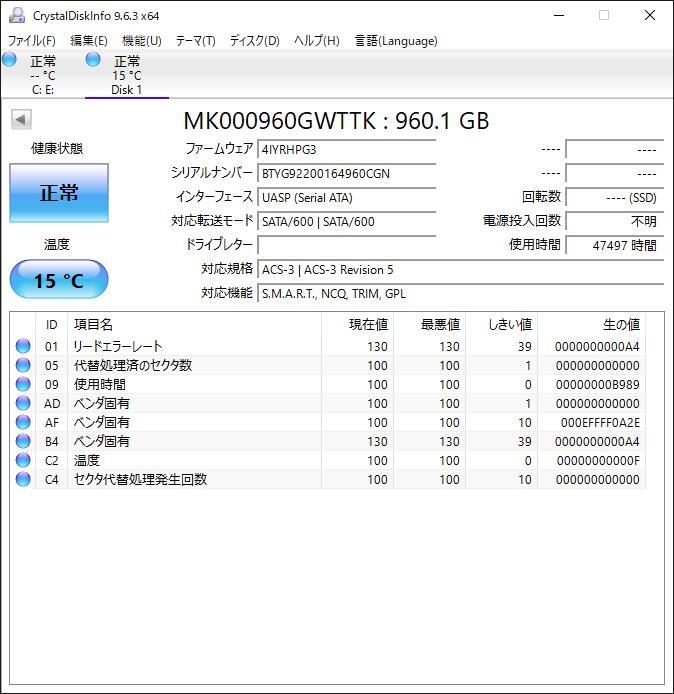
Task: Select the セクタ代替処理発生回数 row name
Action: [x=140, y=479]
